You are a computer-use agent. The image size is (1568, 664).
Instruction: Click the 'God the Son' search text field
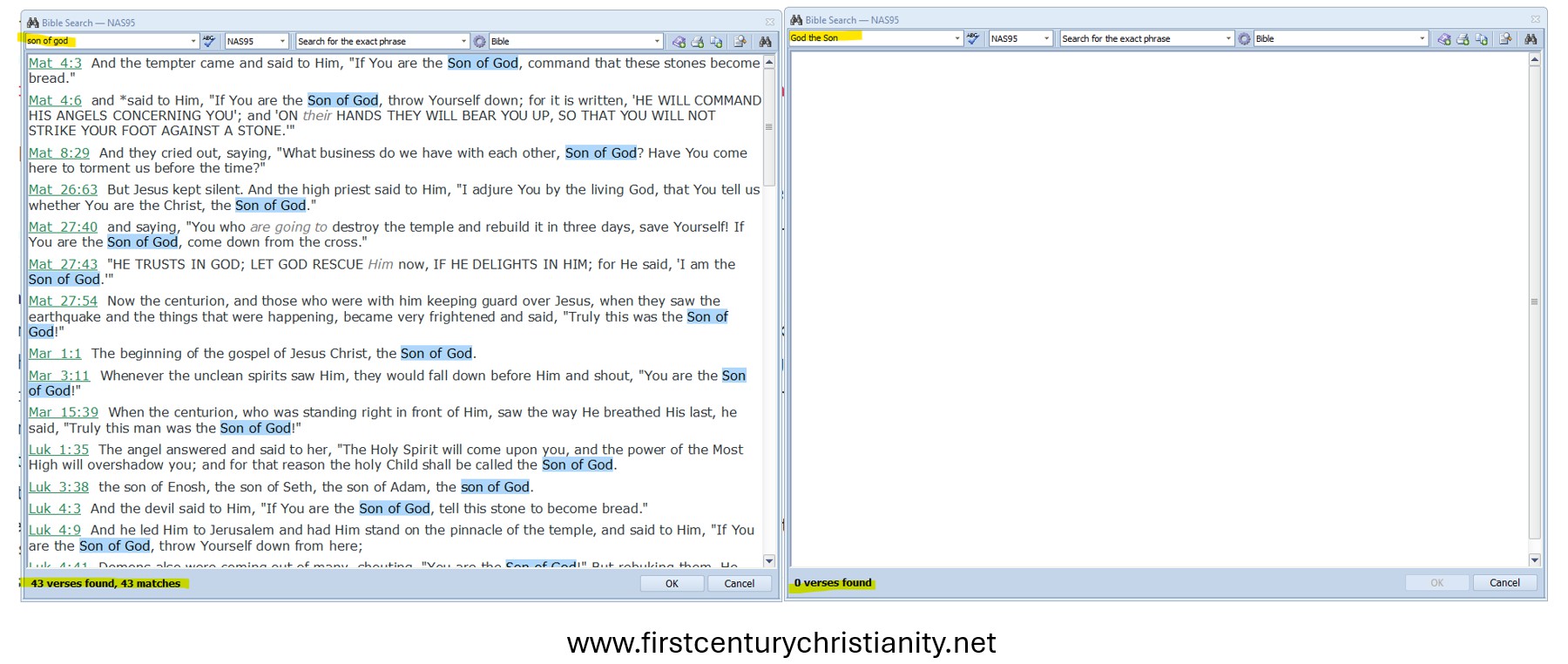point(871,38)
